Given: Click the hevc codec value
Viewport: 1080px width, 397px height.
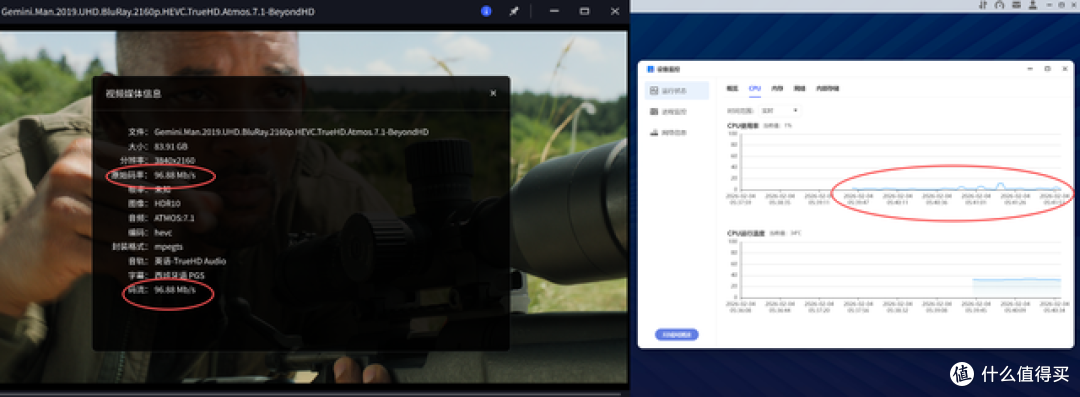Looking at the screenshot, I should pyautogui.click(x=163, y=232).
